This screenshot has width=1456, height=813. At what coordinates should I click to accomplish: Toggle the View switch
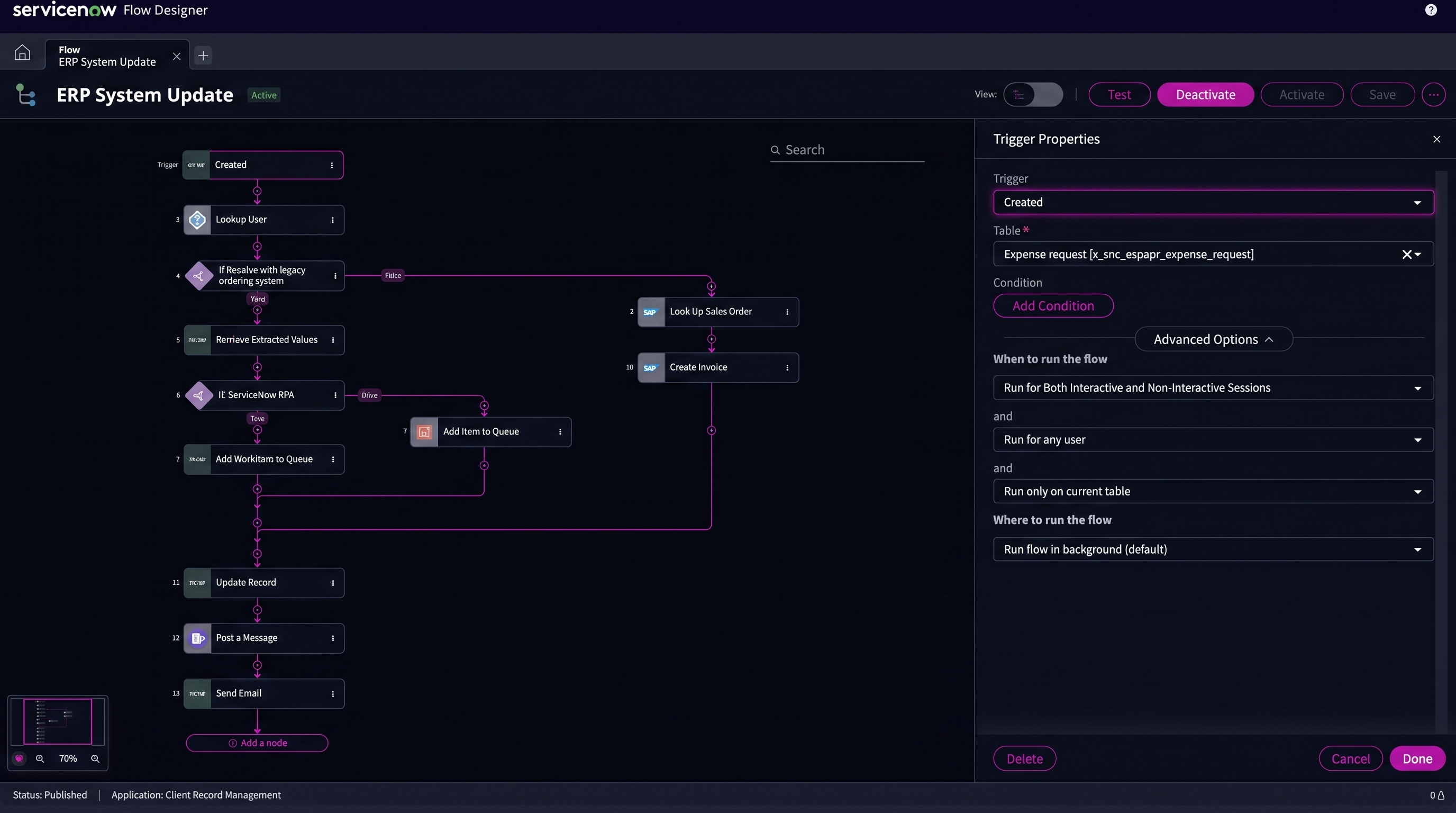[1033, 94]
